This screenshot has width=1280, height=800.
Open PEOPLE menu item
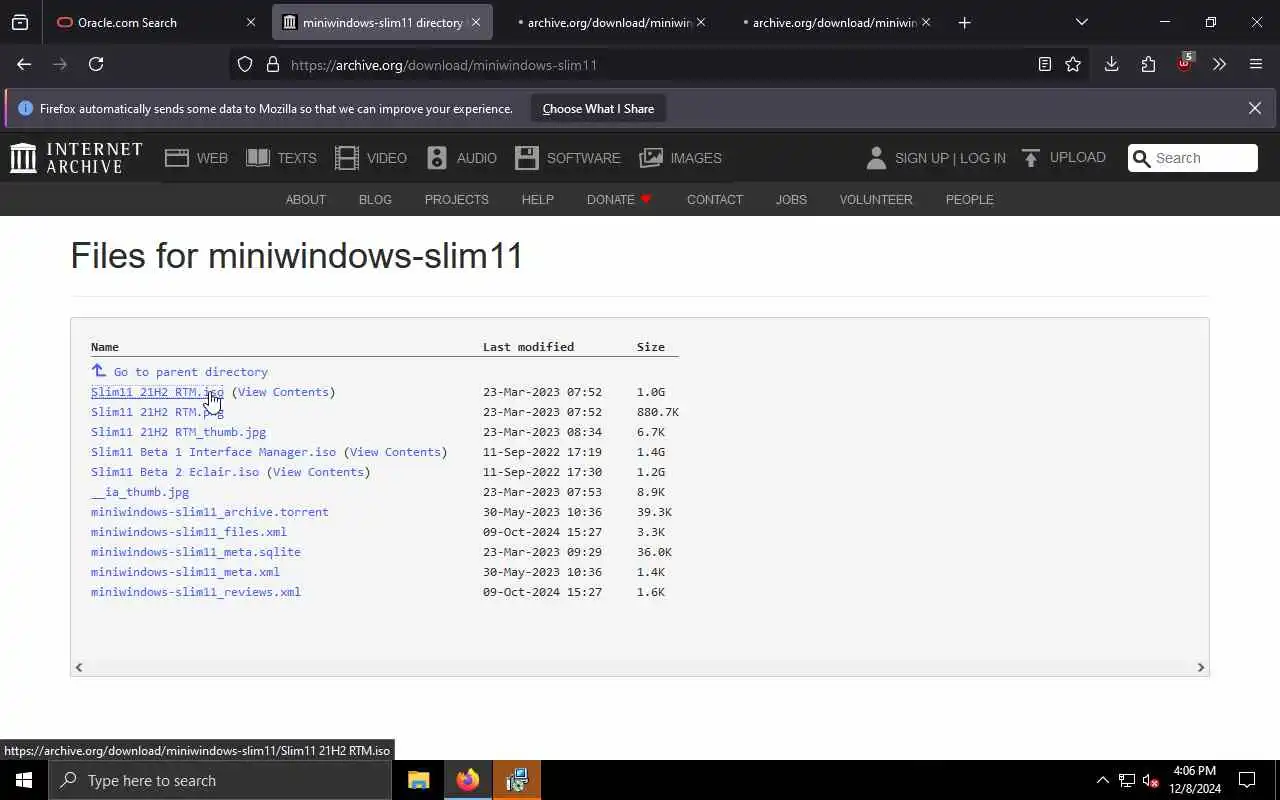969,199
